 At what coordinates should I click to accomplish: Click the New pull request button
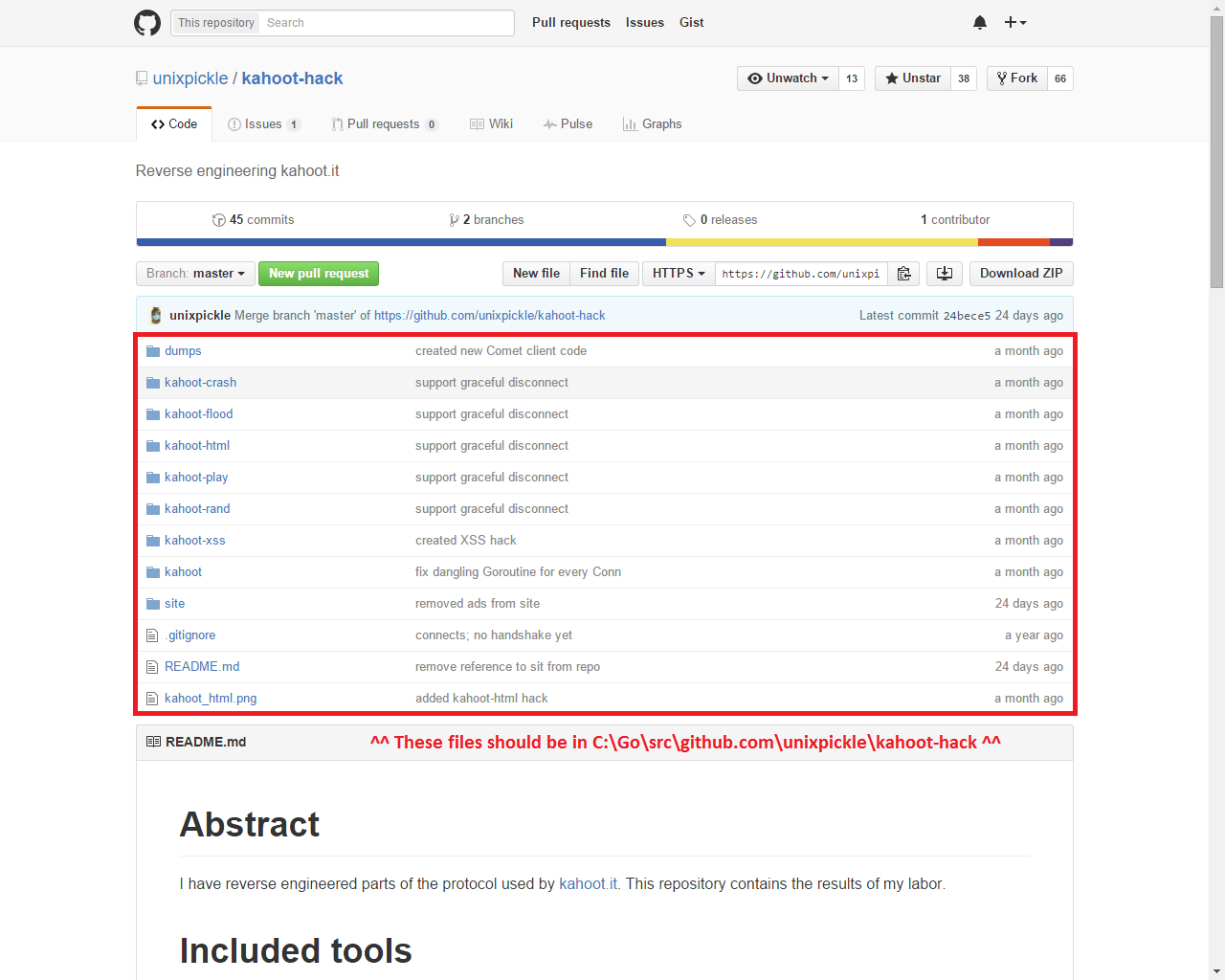click(x=319, y=274)
